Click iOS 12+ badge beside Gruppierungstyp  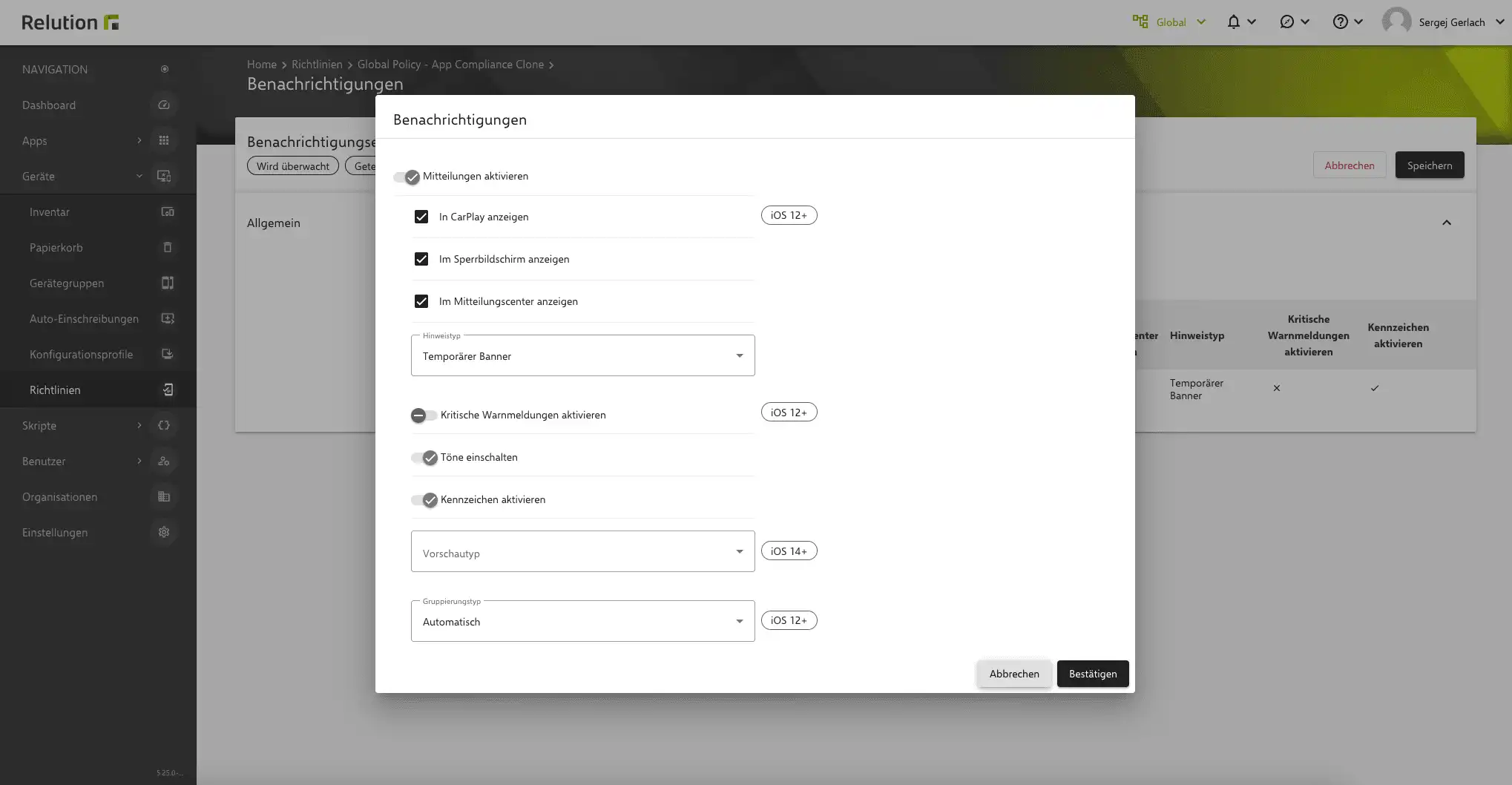pos(789,620)
